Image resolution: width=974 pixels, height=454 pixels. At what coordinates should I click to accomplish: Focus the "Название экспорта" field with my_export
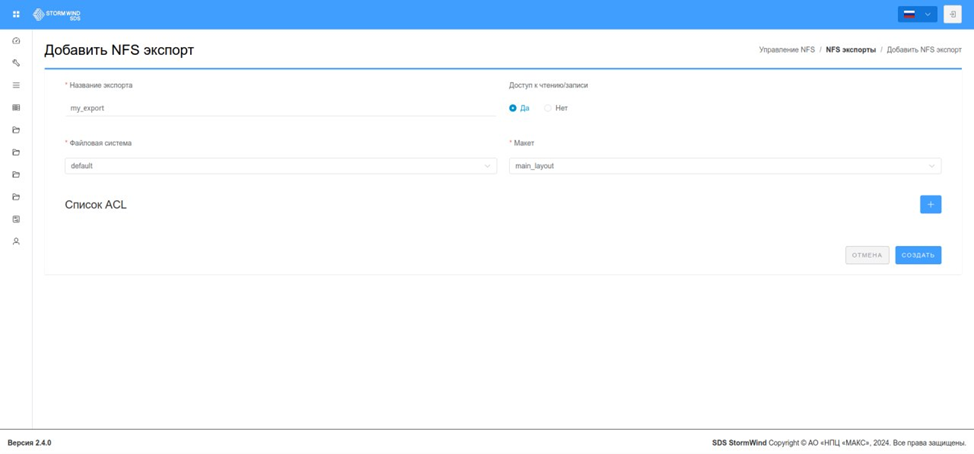(281, 108)
